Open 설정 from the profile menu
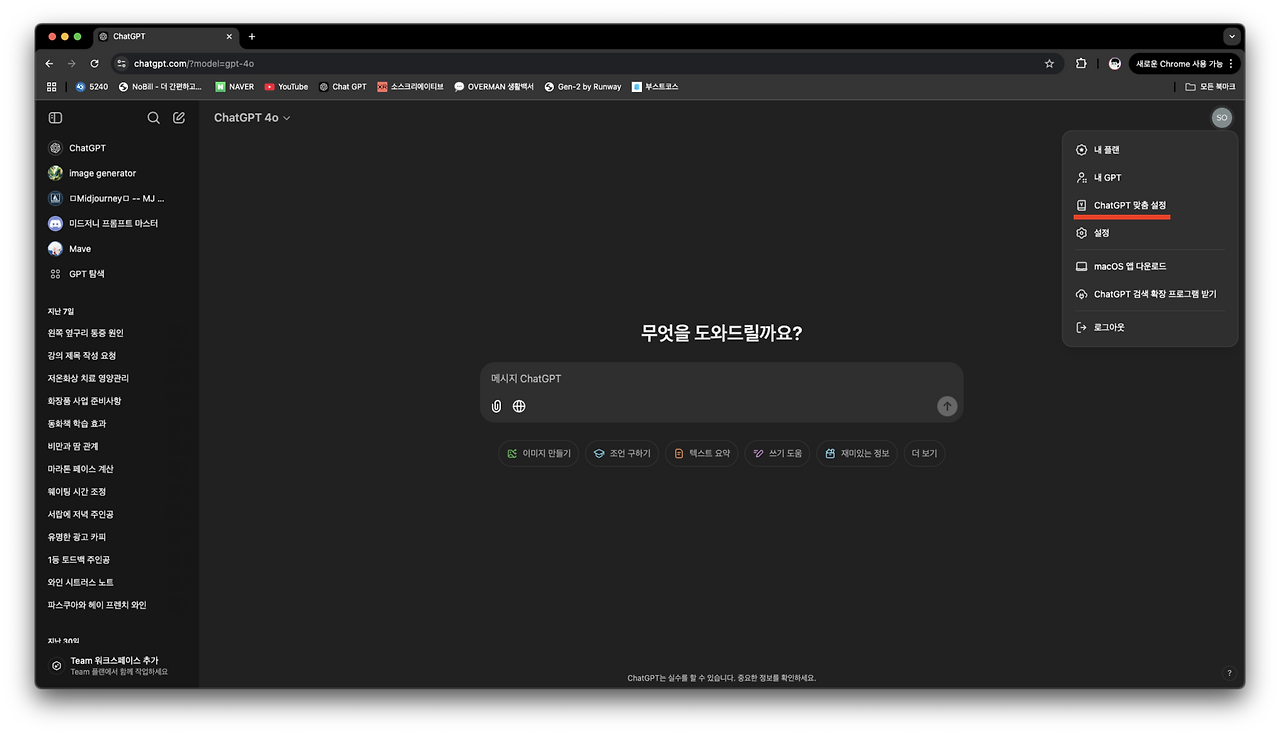The image size is (1280, 735). coord(1150,233)
